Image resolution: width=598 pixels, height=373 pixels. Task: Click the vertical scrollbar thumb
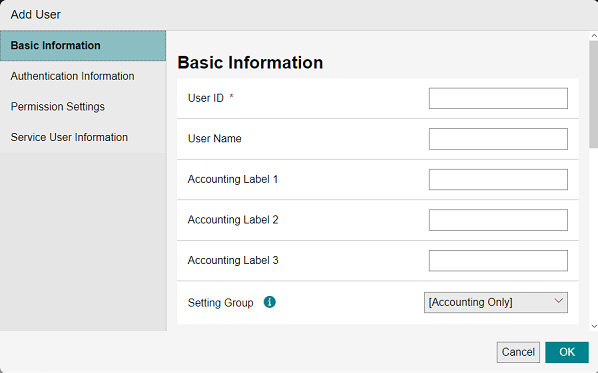tap(594, 94)
